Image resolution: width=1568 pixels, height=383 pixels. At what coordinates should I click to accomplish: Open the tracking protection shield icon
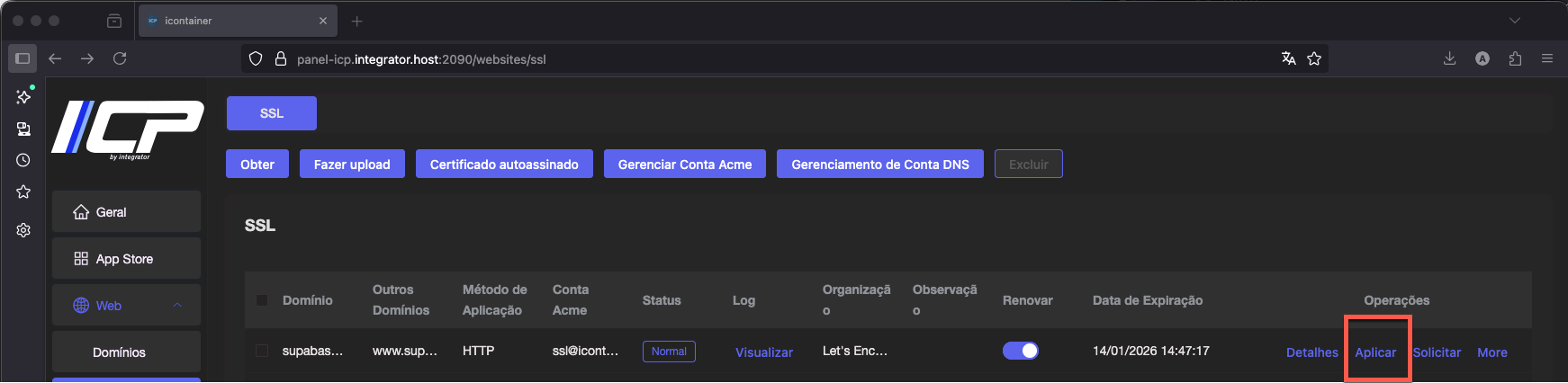256,58
